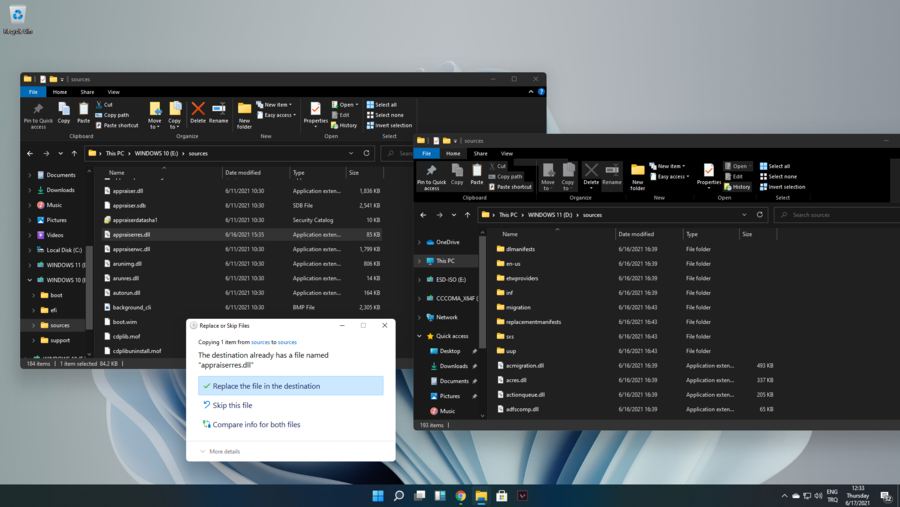Expand More details in Replace or Skip dialog
Screen dimensions: 900x507
tap(220, 452)
